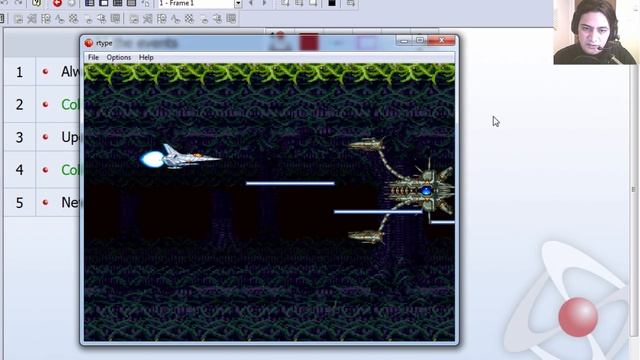This screenshot has width=640, height=360.
Task: Open the File menu in rtype window
Action: click(93, 58)
